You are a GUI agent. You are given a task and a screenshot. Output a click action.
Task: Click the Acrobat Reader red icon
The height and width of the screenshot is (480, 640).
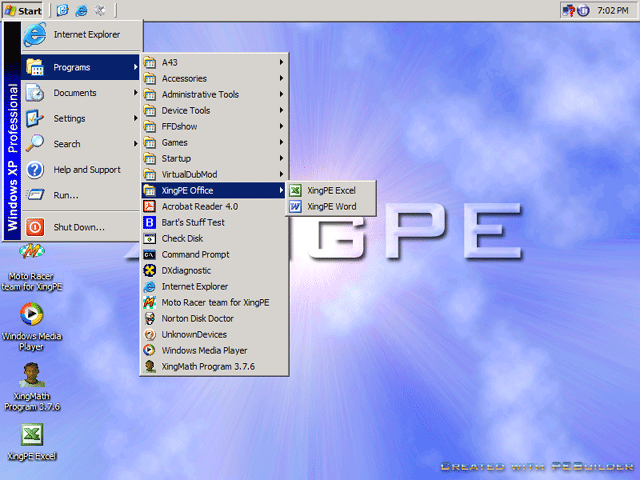click(x=149, y=207)
